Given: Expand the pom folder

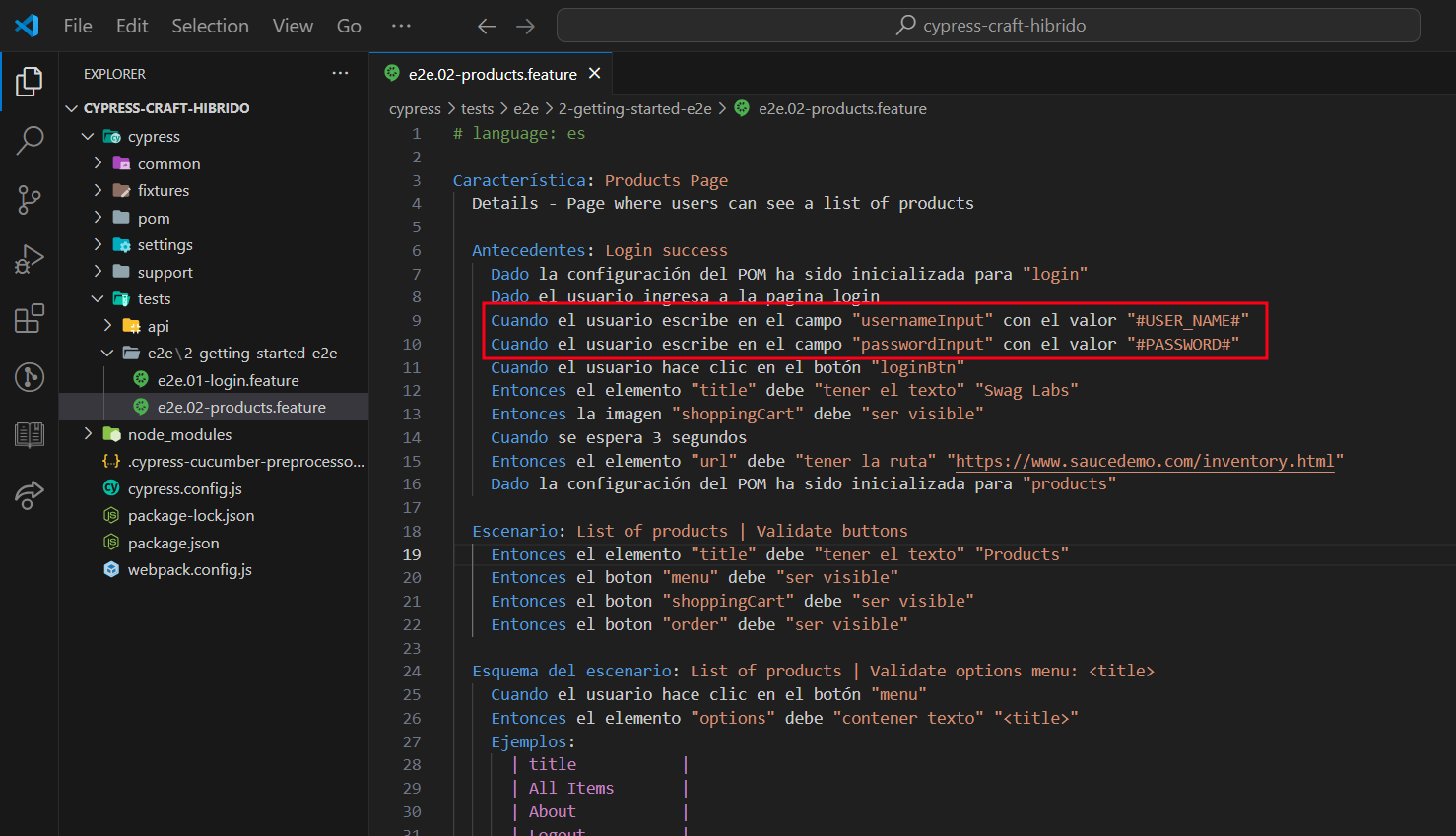Looking at the screenshot, I should pos(98,218).
